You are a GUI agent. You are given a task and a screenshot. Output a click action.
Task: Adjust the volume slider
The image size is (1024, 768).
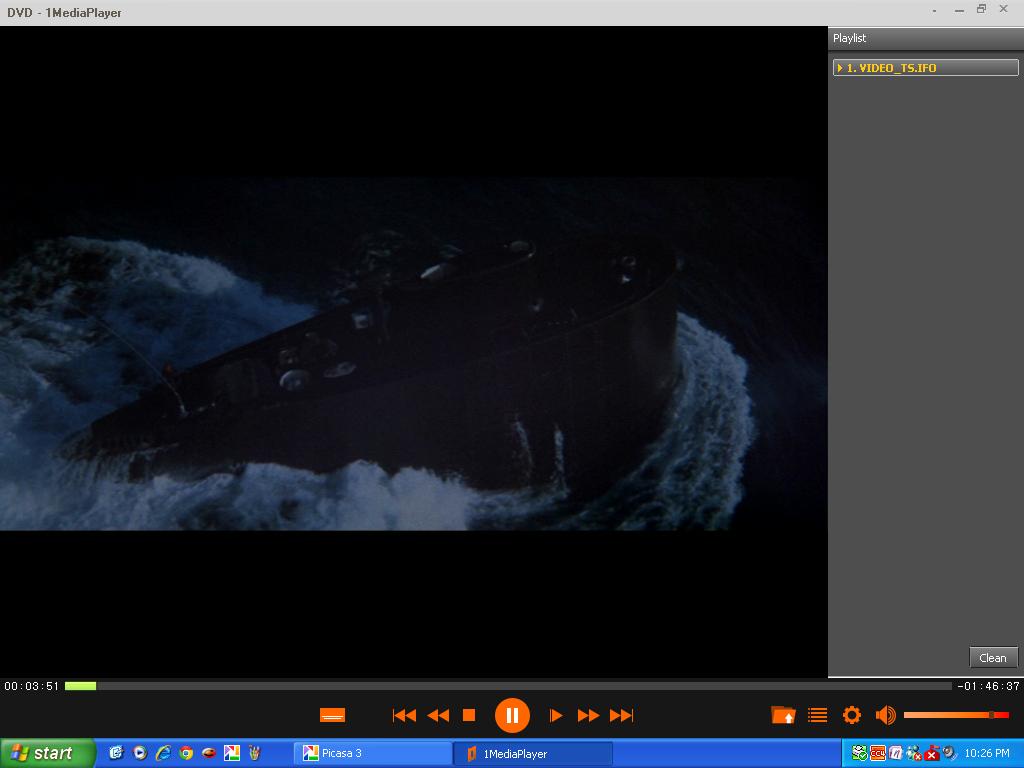(955, 715)
